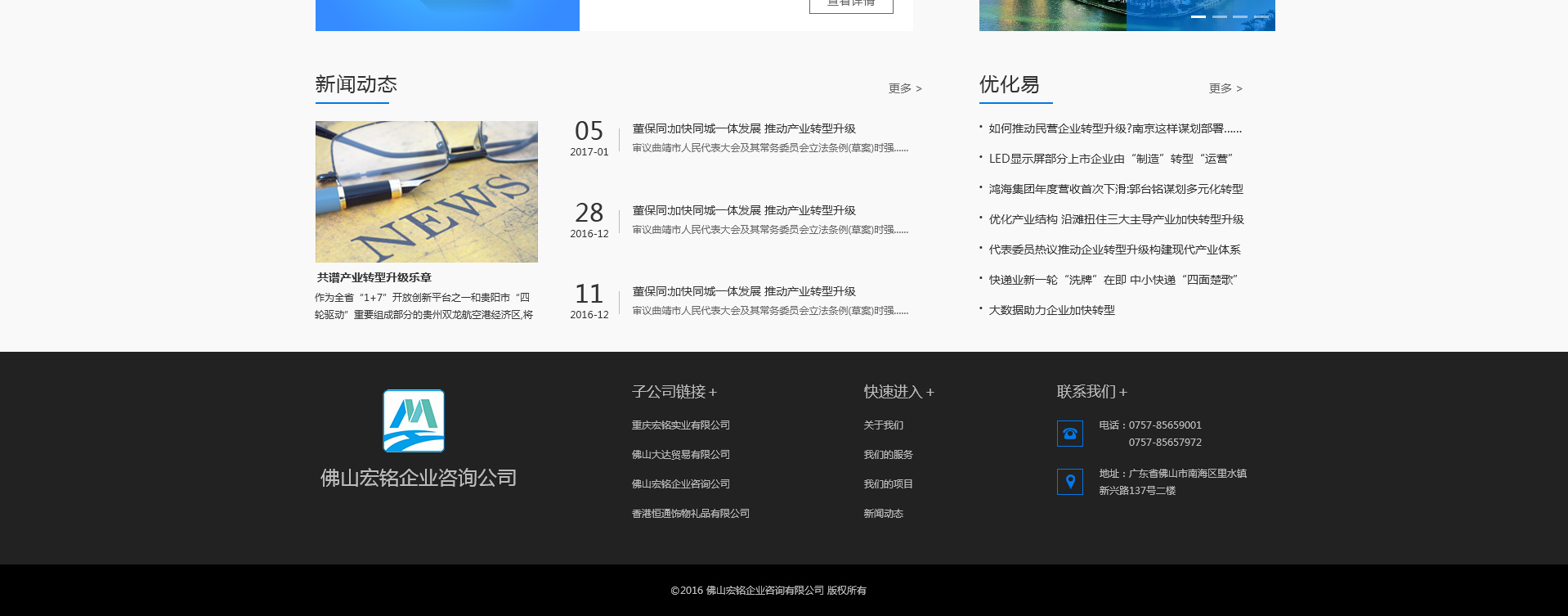Click 更多 link beside 优化易 heading

coord(1225,88)
